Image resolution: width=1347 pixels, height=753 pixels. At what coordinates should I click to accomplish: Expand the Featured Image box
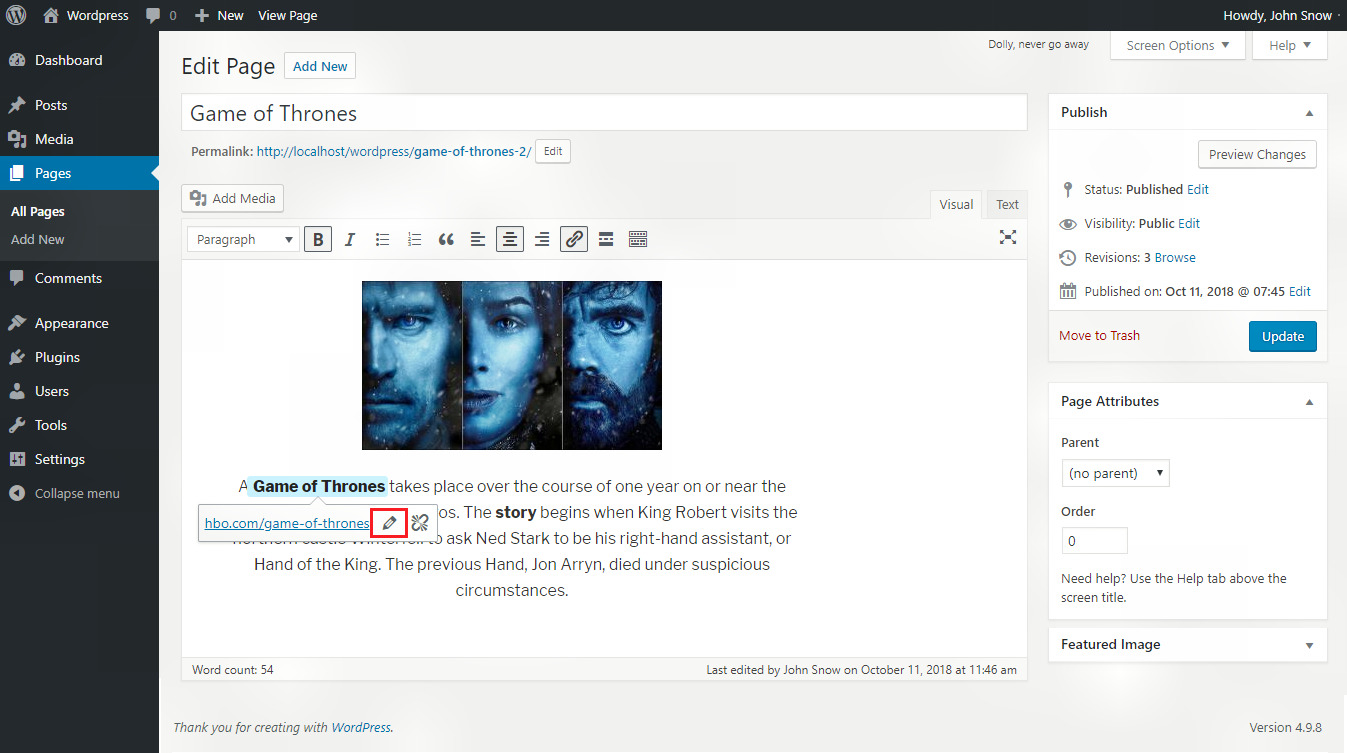coord(1309,645)
